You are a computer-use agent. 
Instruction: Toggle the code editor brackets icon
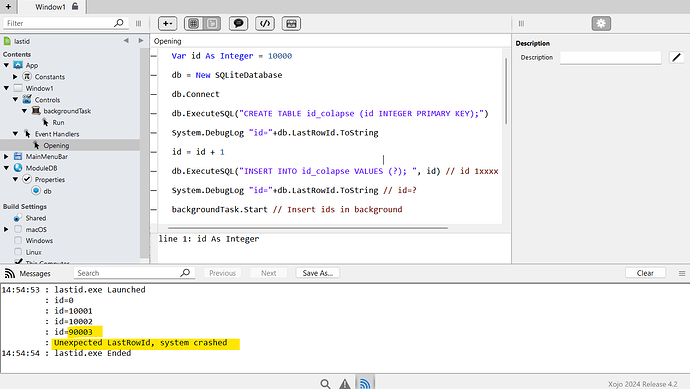click(265, 23)
